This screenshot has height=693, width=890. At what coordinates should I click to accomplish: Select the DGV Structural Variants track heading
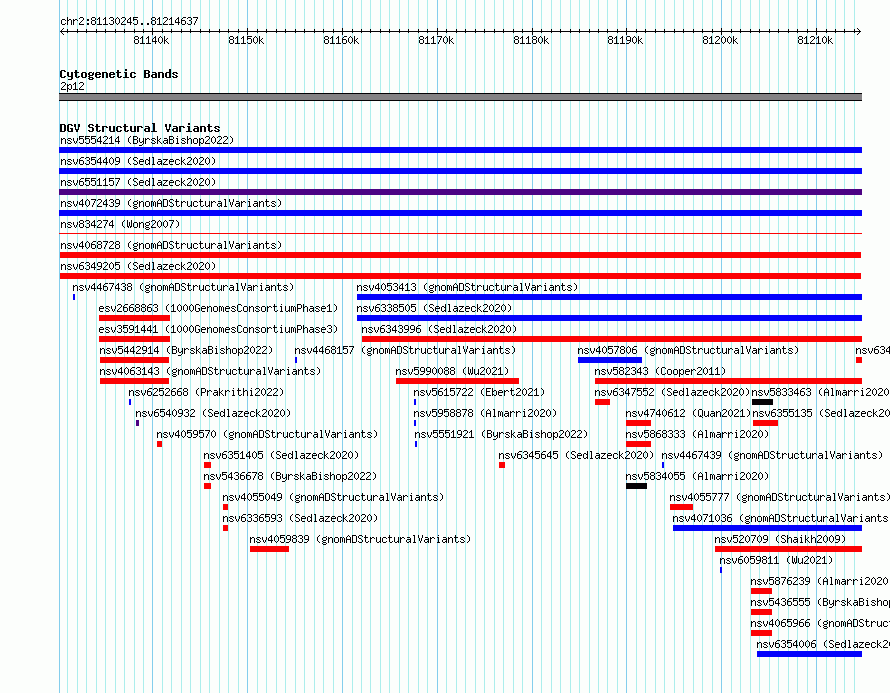coord(140,128)
